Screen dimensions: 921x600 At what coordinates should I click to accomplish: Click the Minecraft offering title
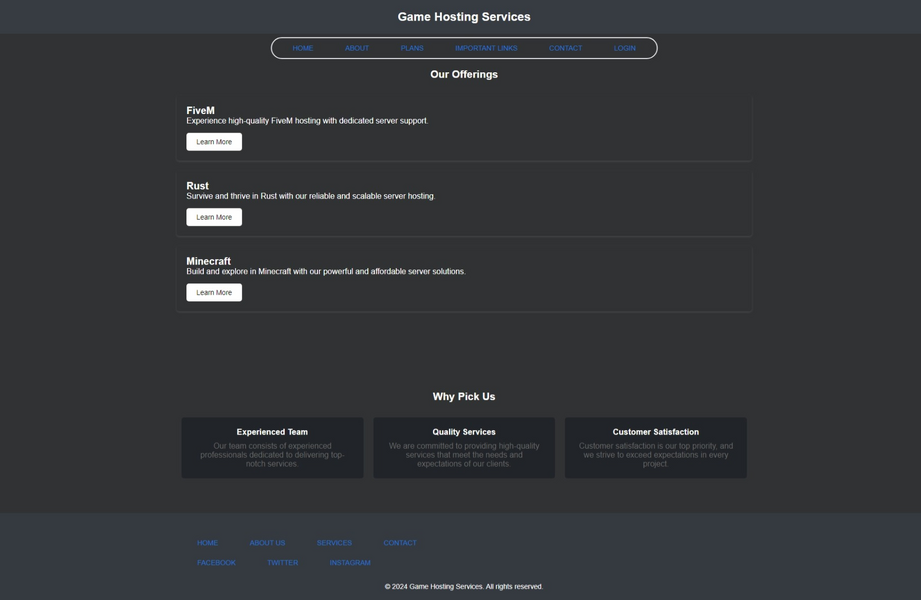pos(209,261)
